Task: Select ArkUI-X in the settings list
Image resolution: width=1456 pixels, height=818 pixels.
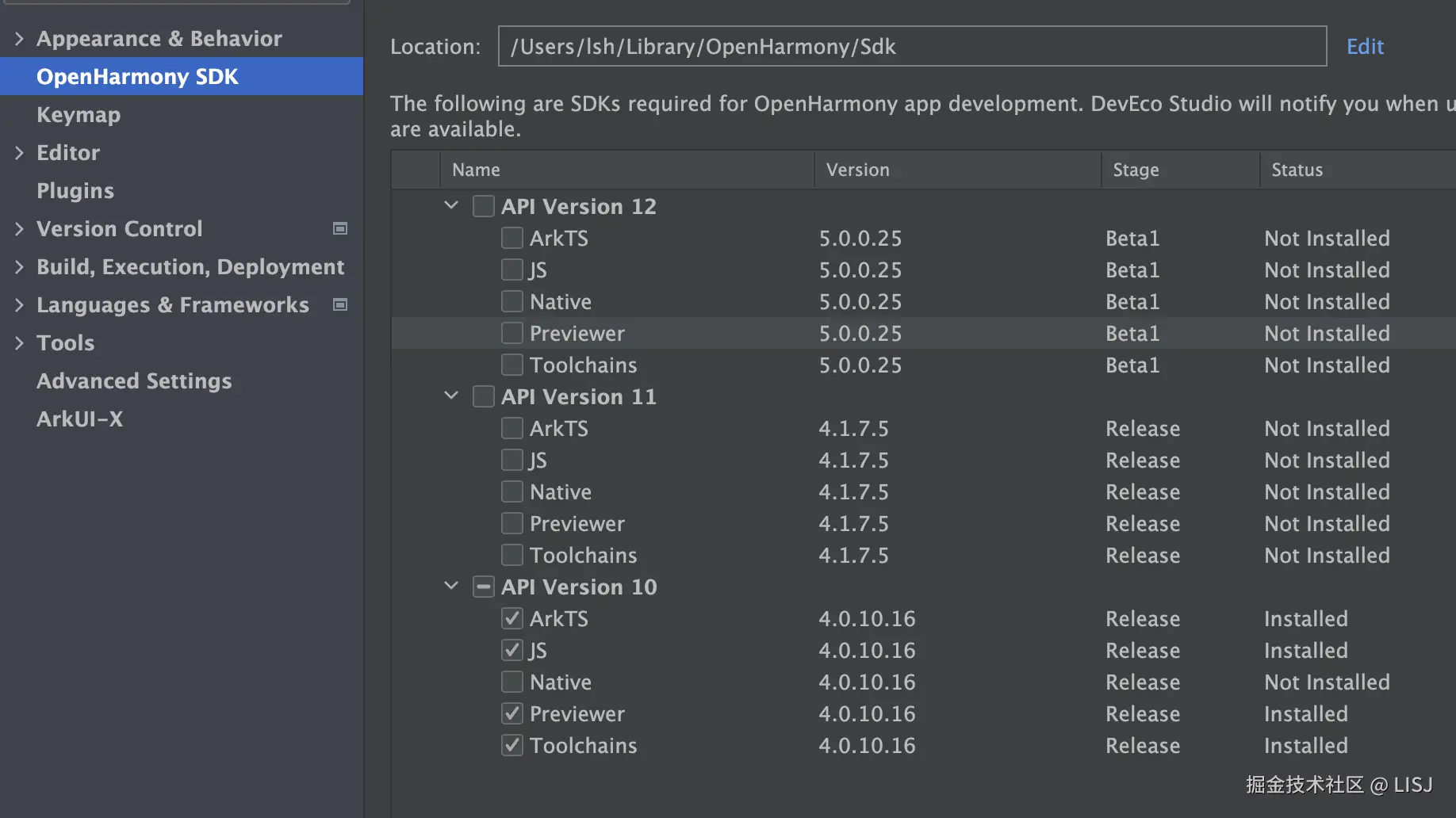Action: 79,419
